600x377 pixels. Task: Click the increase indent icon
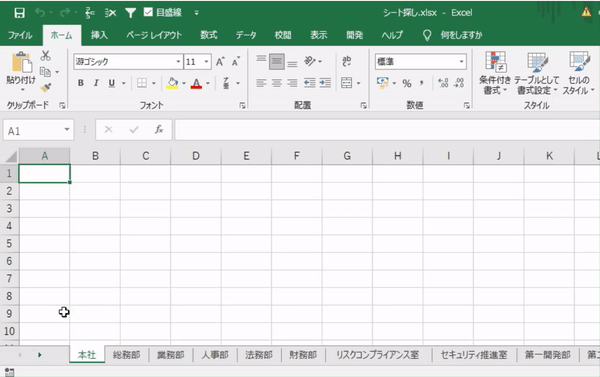point(325,83)
